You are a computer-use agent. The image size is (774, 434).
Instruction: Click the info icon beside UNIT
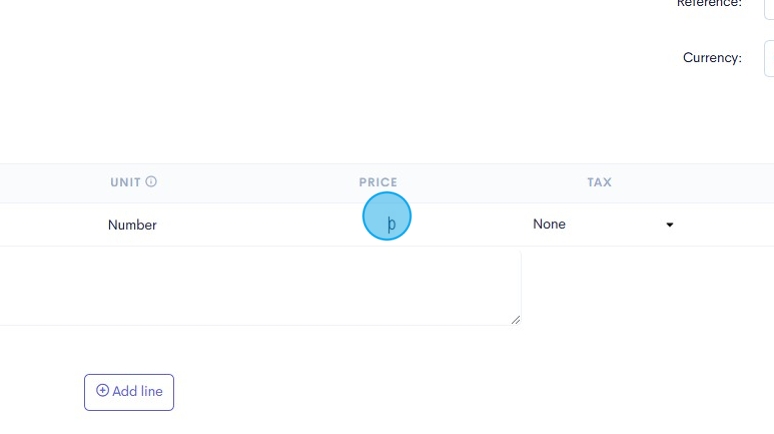pos(152,182)
